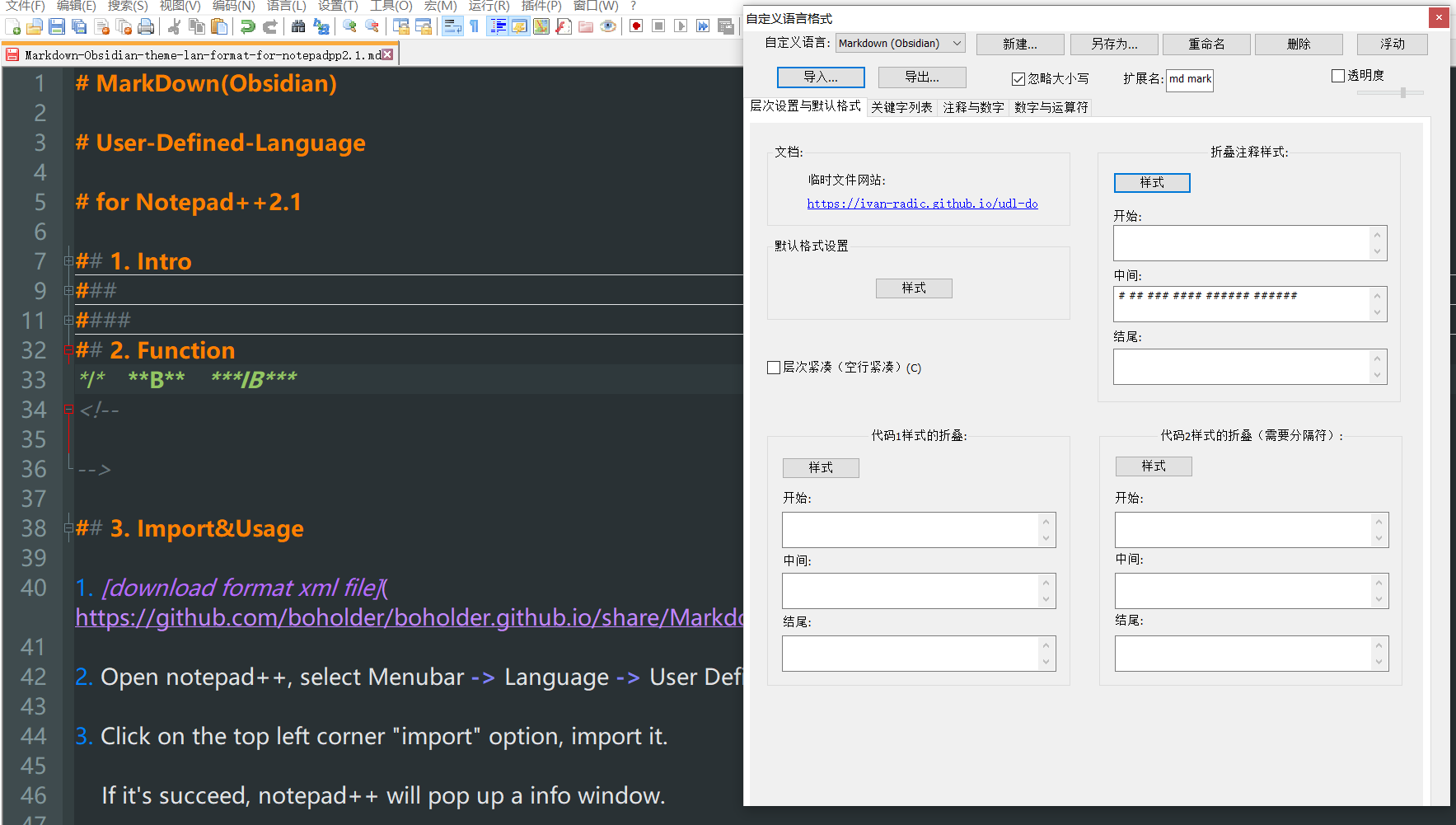This screenshot has width=1456, height=825.
Task: Select the 层次设置与默认格式 tab
Action: pyautogui.click(x=805, y=106)
